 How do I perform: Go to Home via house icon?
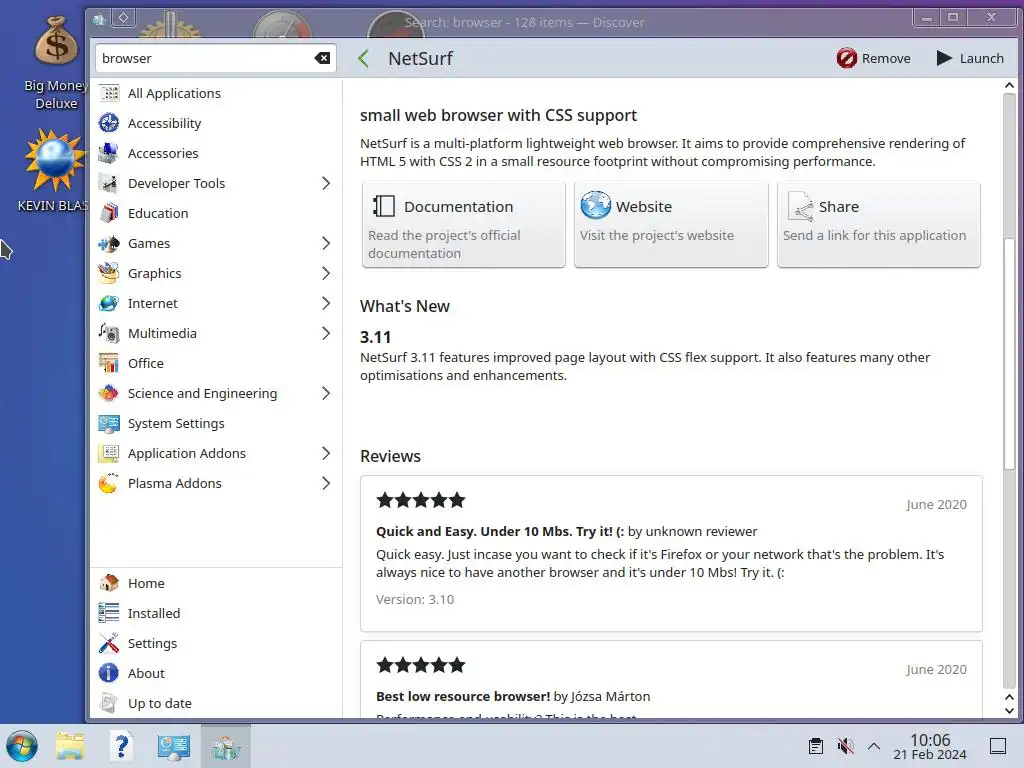tap(108, 583)
